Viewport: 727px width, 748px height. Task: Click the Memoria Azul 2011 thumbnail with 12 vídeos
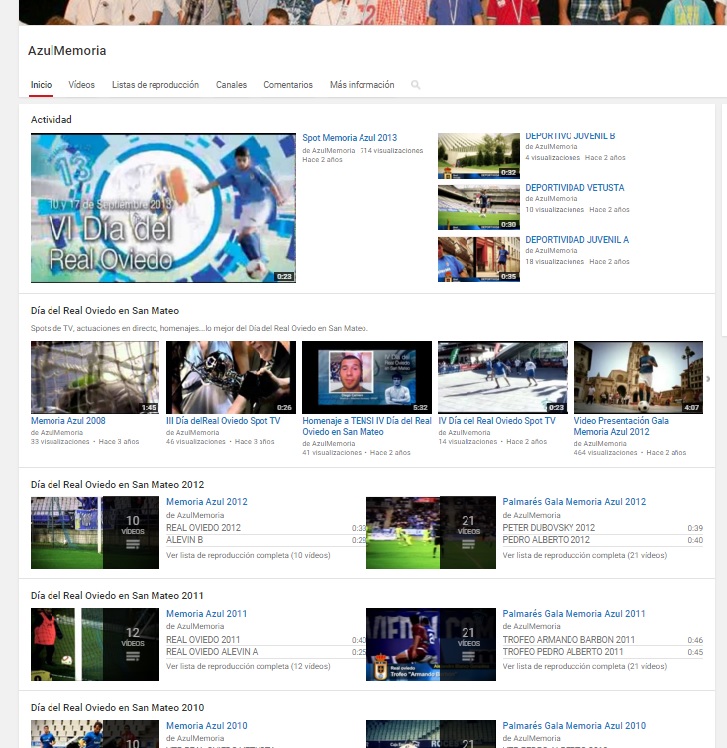(95, 644)
